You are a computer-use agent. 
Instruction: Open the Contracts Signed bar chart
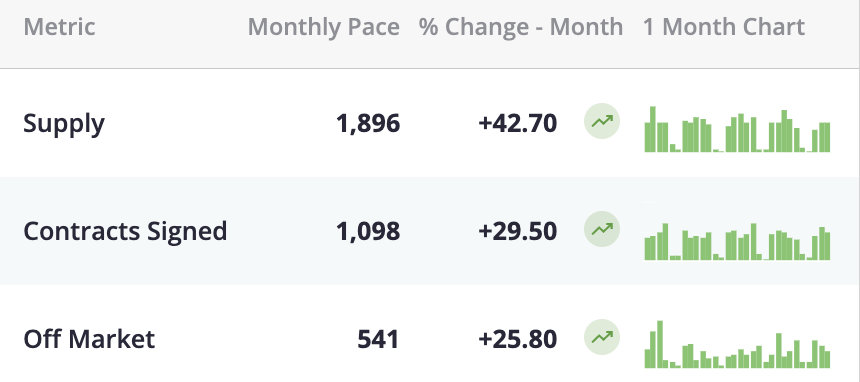[737, 241]
